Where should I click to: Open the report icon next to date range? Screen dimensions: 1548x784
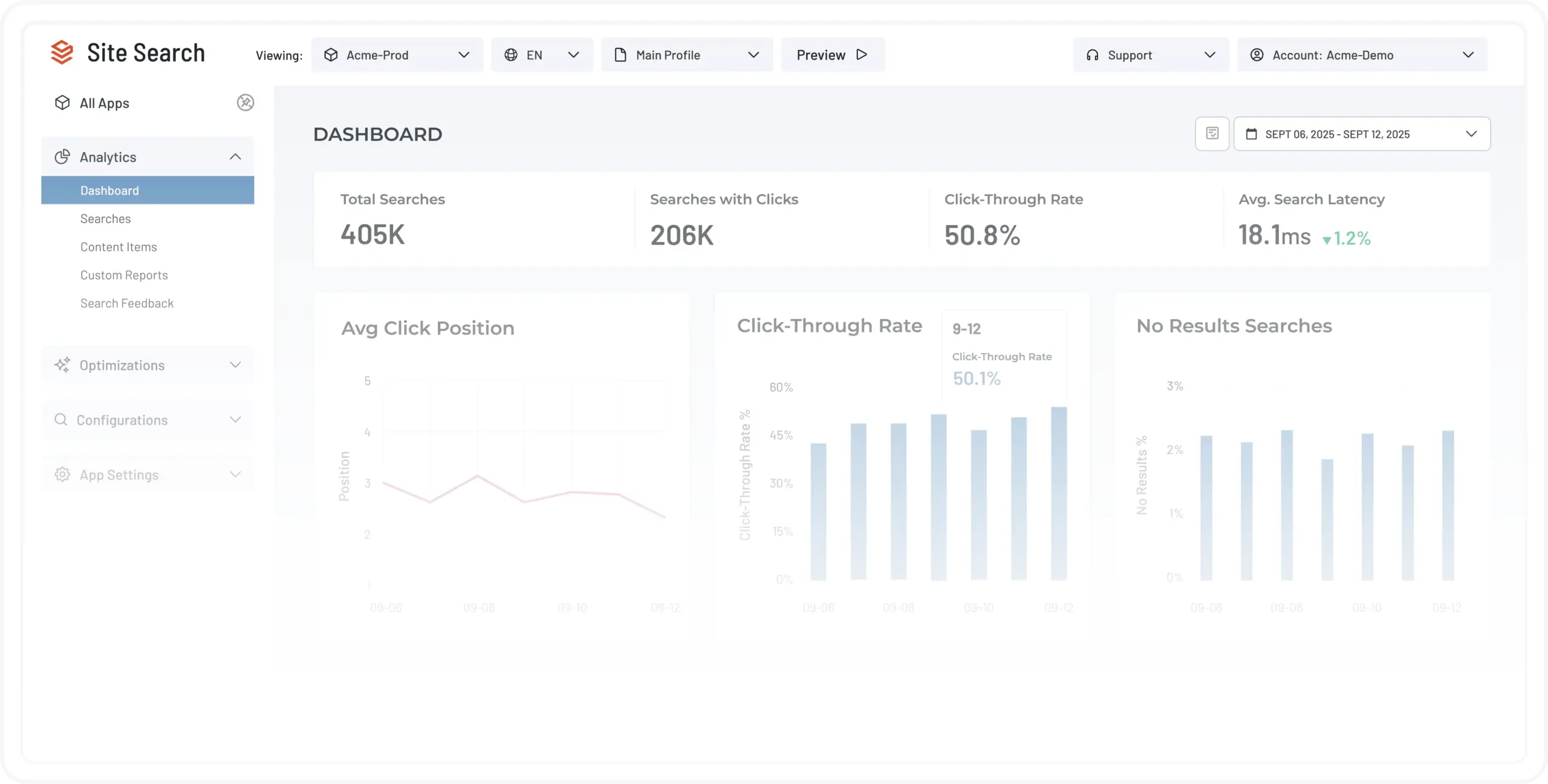[x=1212, y=134]
